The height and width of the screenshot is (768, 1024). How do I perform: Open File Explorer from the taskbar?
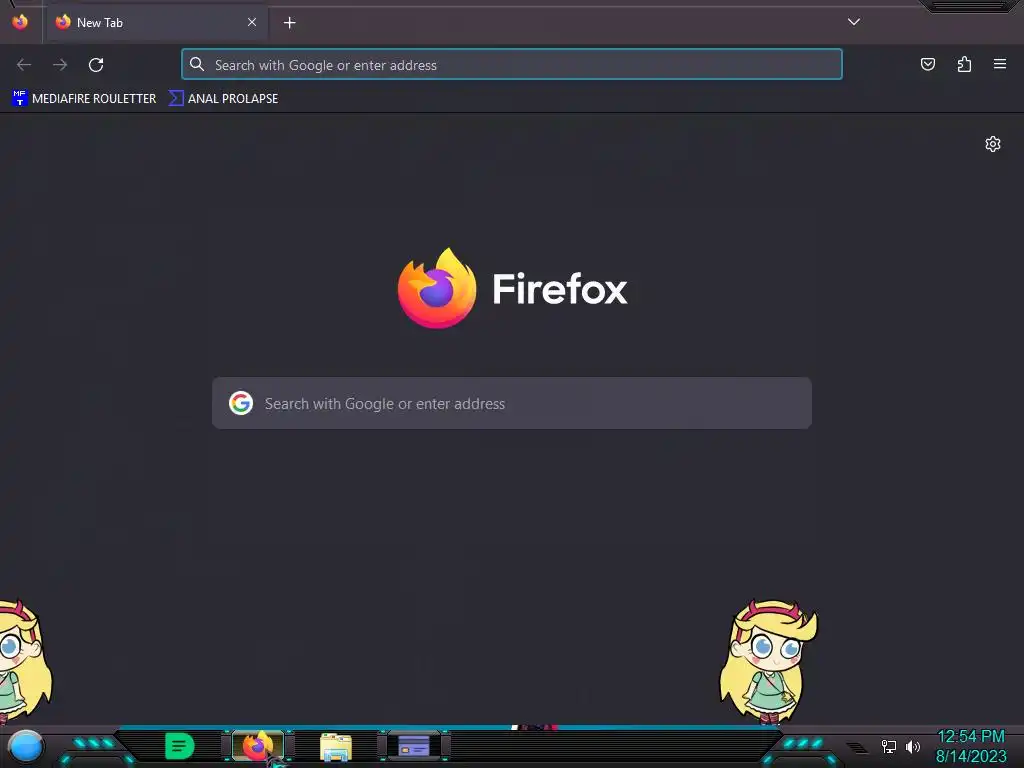click(336, 746)
